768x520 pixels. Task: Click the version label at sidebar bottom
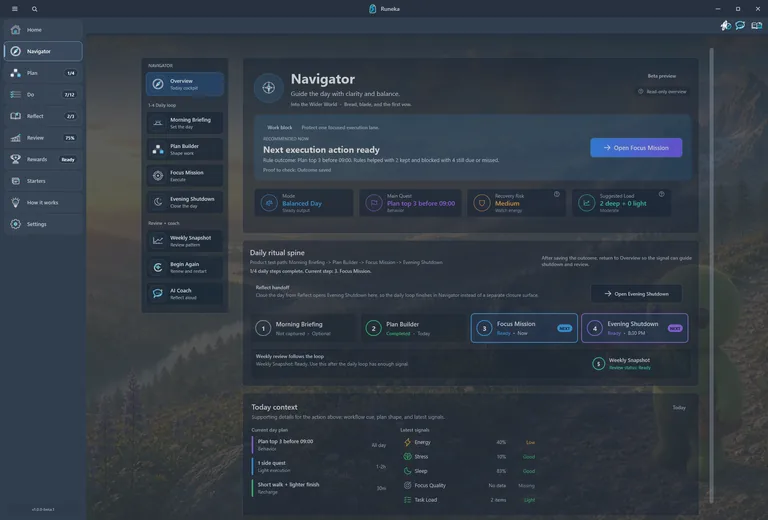(43, 509)
